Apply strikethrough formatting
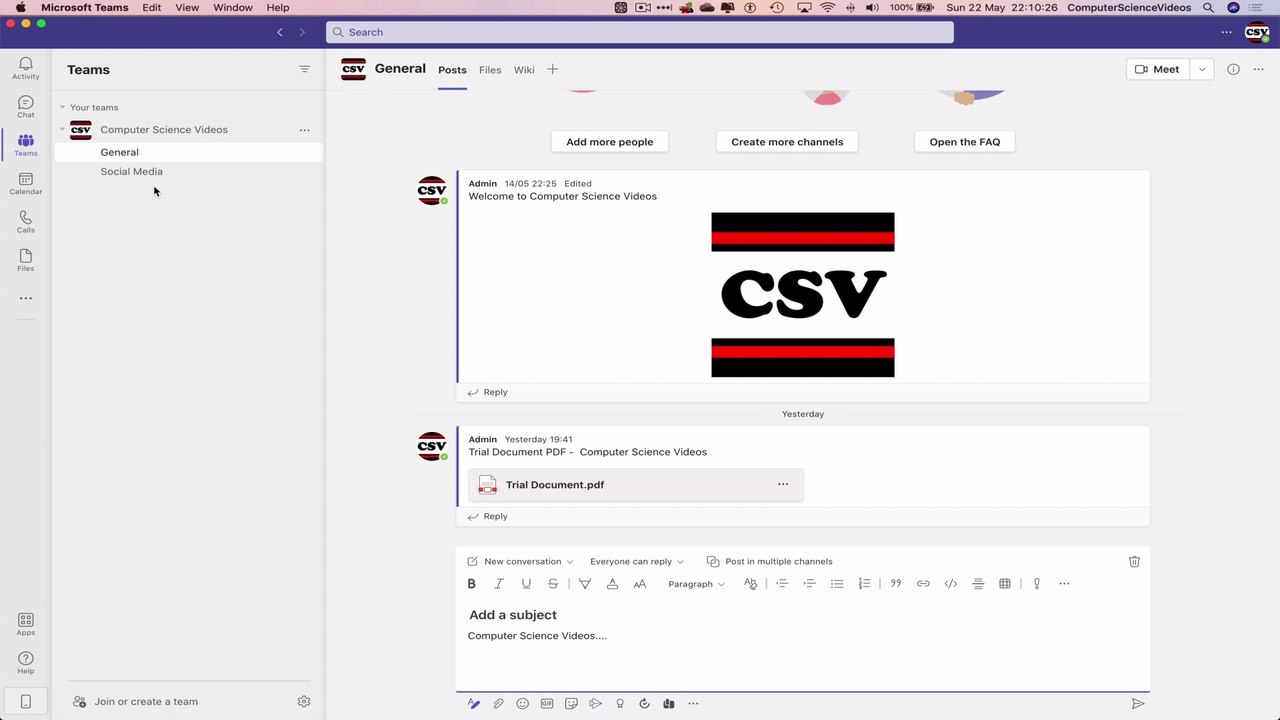Screen dimensions: 1280x720 tap(553, 584)
